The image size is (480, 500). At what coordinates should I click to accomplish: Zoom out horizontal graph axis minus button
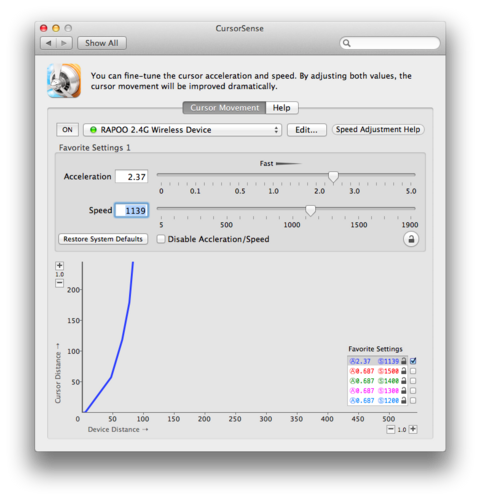[391, 429]
